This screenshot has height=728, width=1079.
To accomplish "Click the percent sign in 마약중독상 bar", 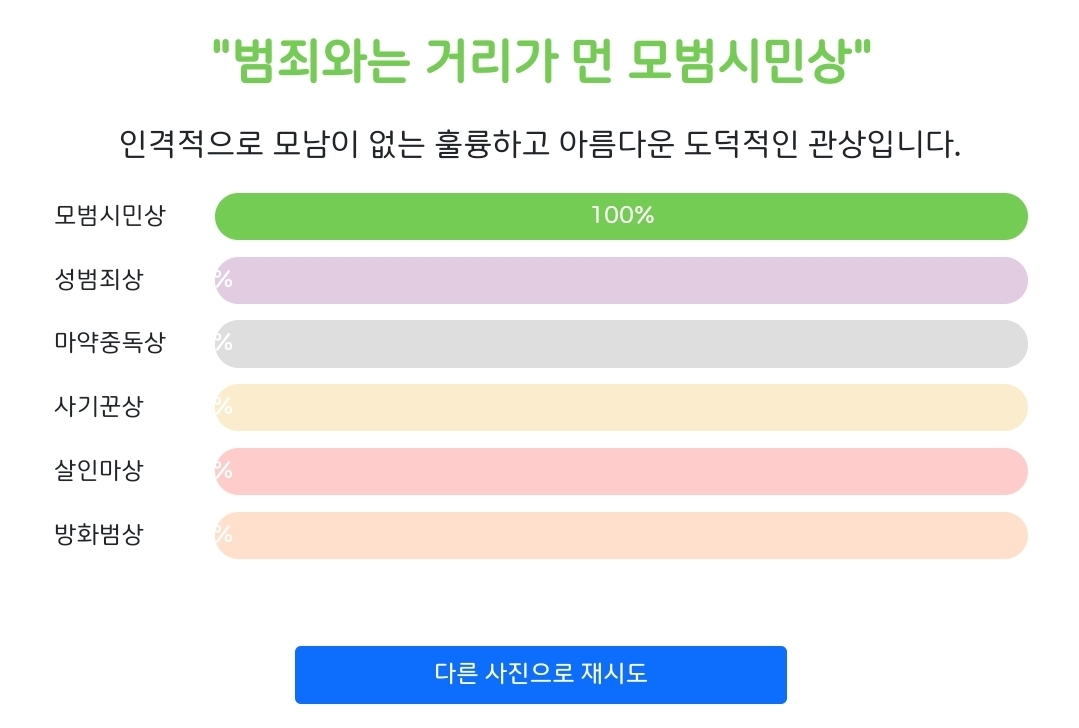I will [x=224, y=343].
